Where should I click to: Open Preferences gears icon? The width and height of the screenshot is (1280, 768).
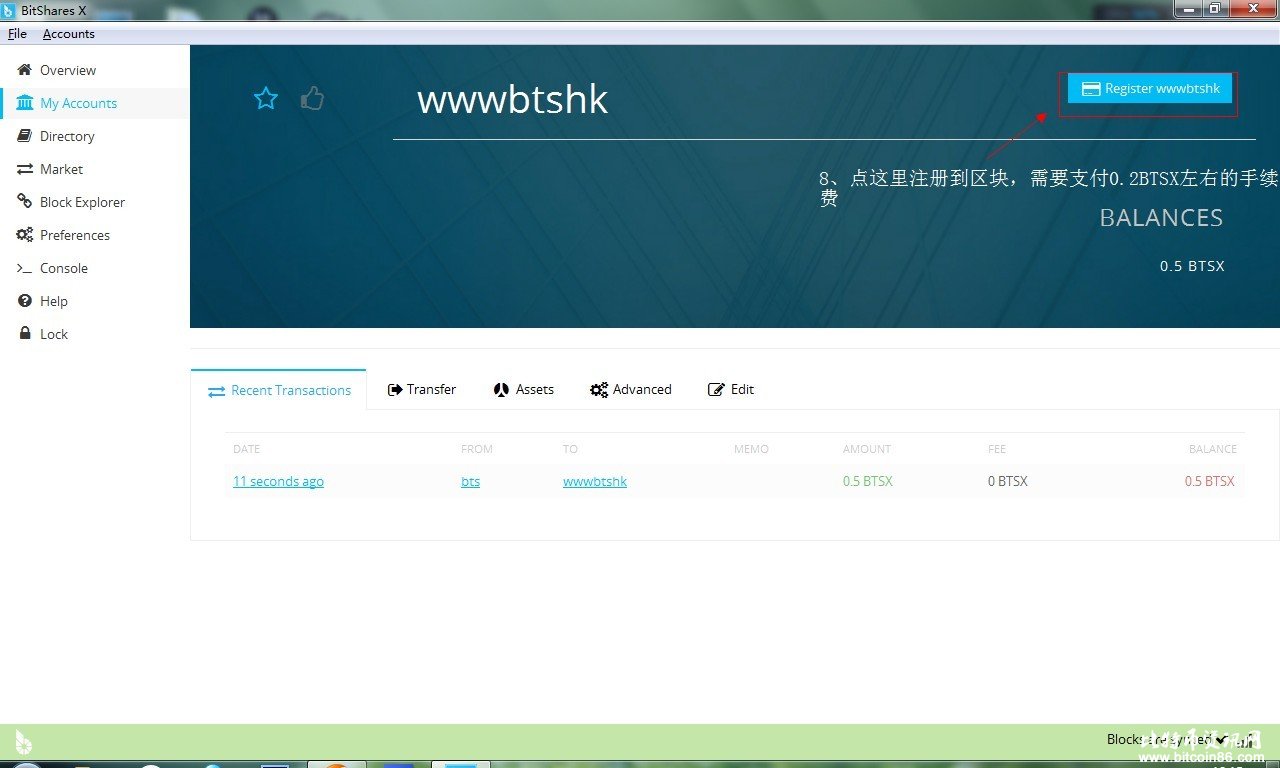25,235
